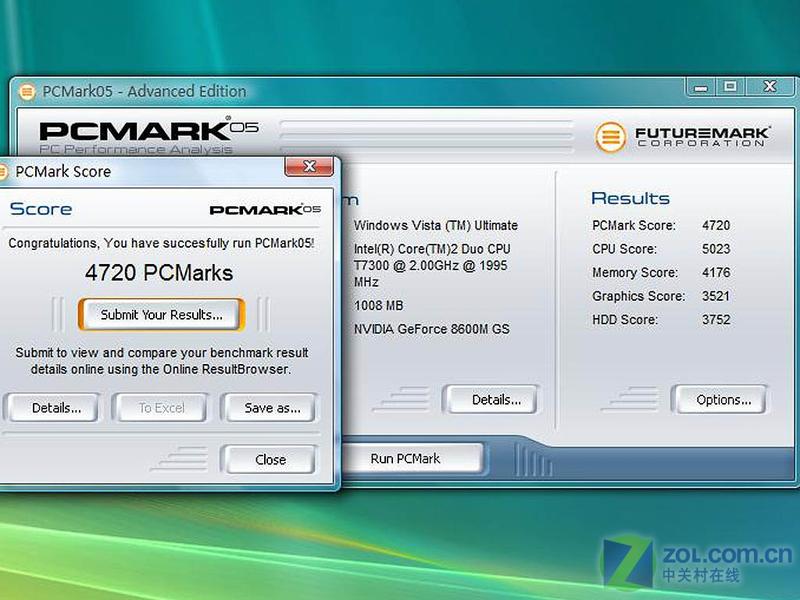Click the PCMARK05 logo in main window
This screenshot has width=800, height=600.
(149, 130)
